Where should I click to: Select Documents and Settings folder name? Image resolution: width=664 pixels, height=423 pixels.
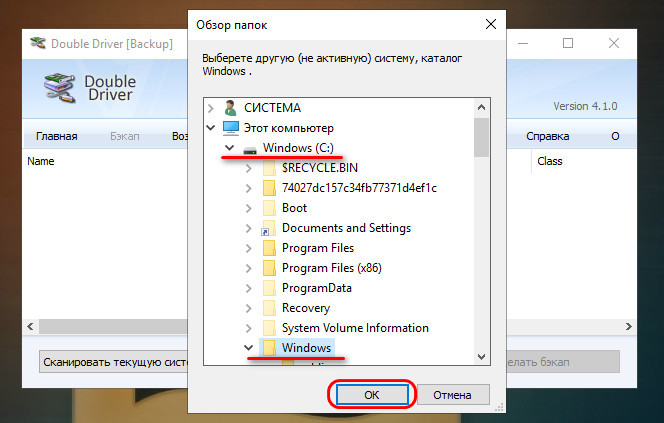tap(346, 228)
